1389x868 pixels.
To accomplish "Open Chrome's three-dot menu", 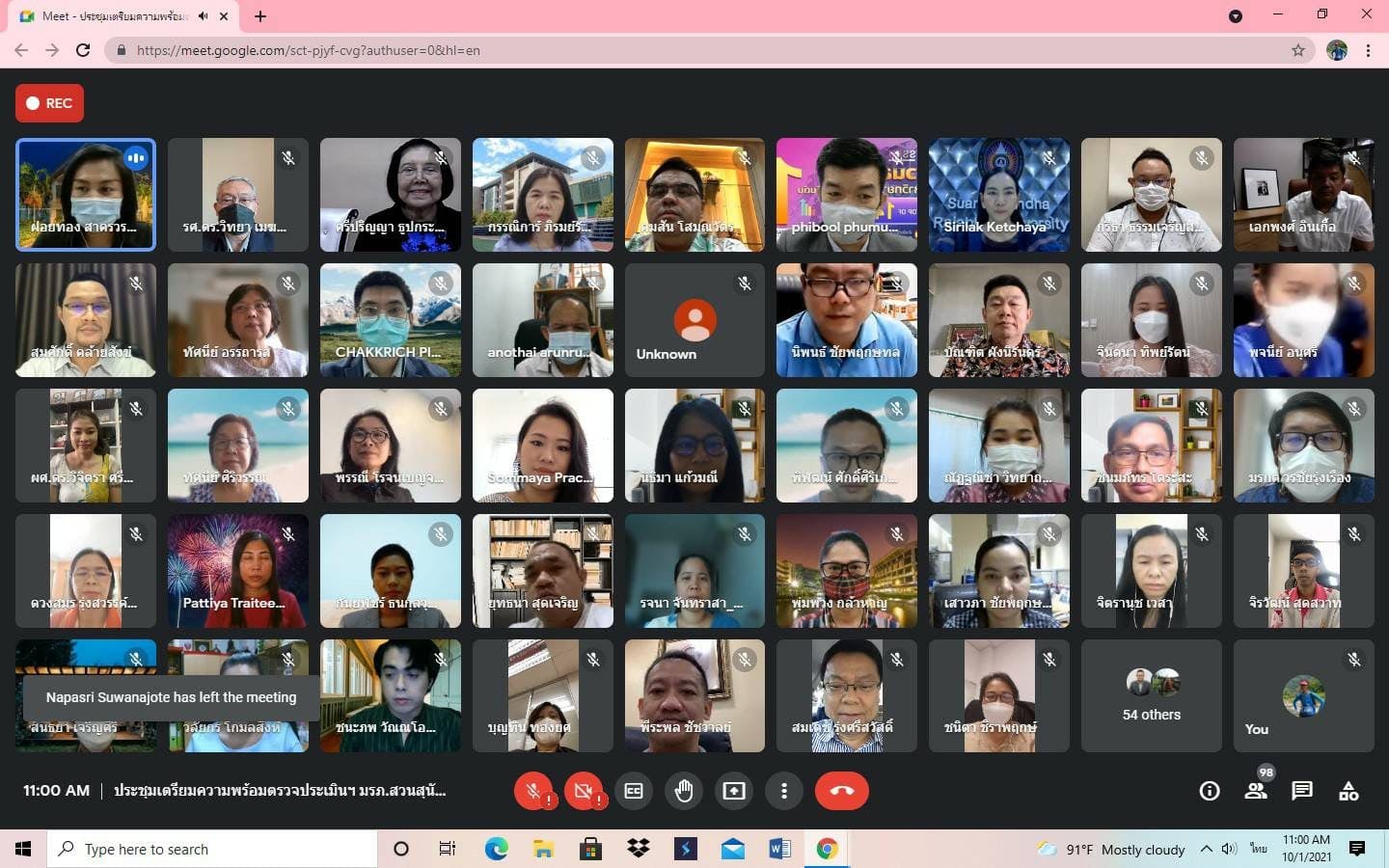I will click(x=1368, y=50).
